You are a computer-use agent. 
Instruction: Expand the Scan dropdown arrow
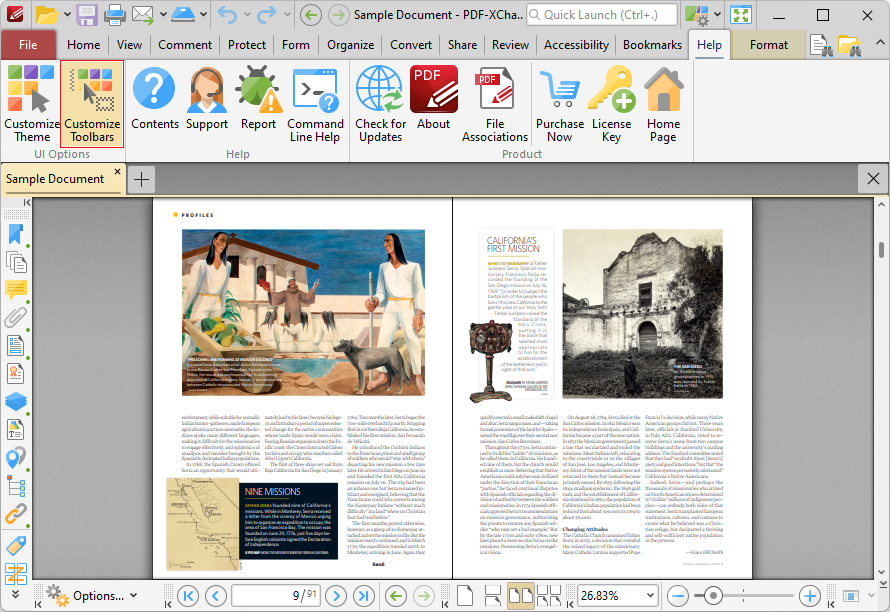(x=203, y=15)
